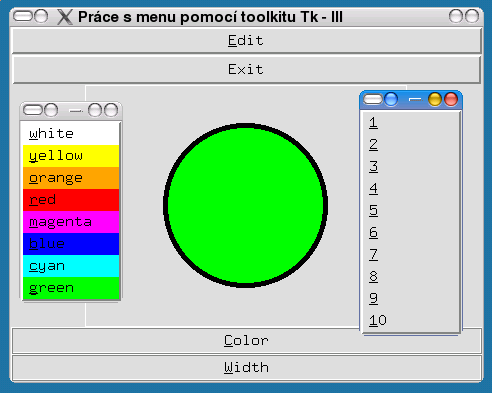492x393 pixels.
Task: Open the Color menu button
Action: [x=247, y=341]
